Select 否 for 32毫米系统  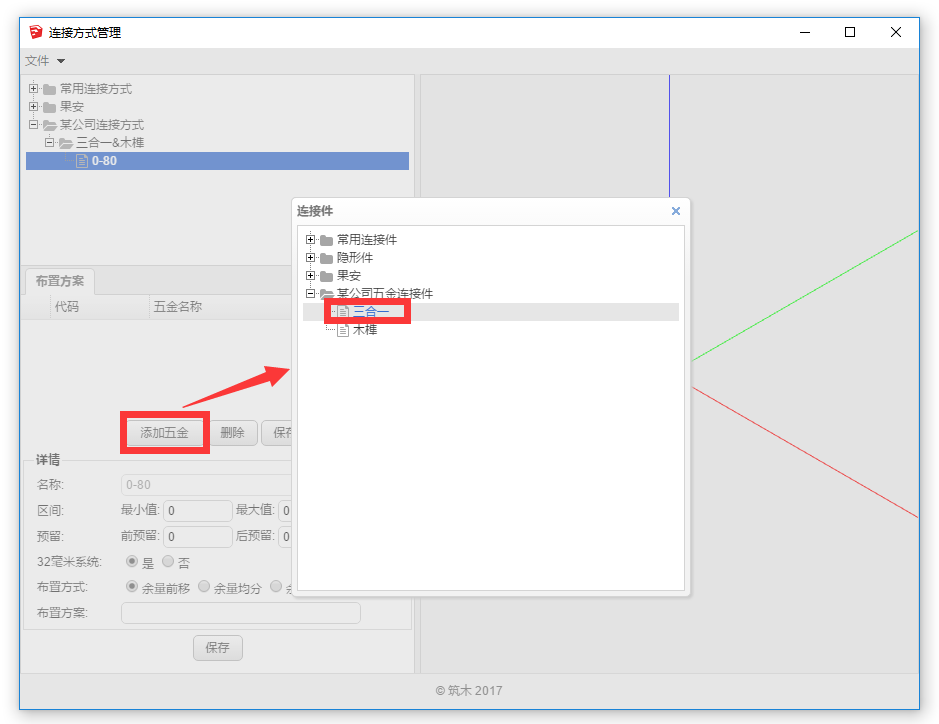pyautogui.click(x=167, y=562)
